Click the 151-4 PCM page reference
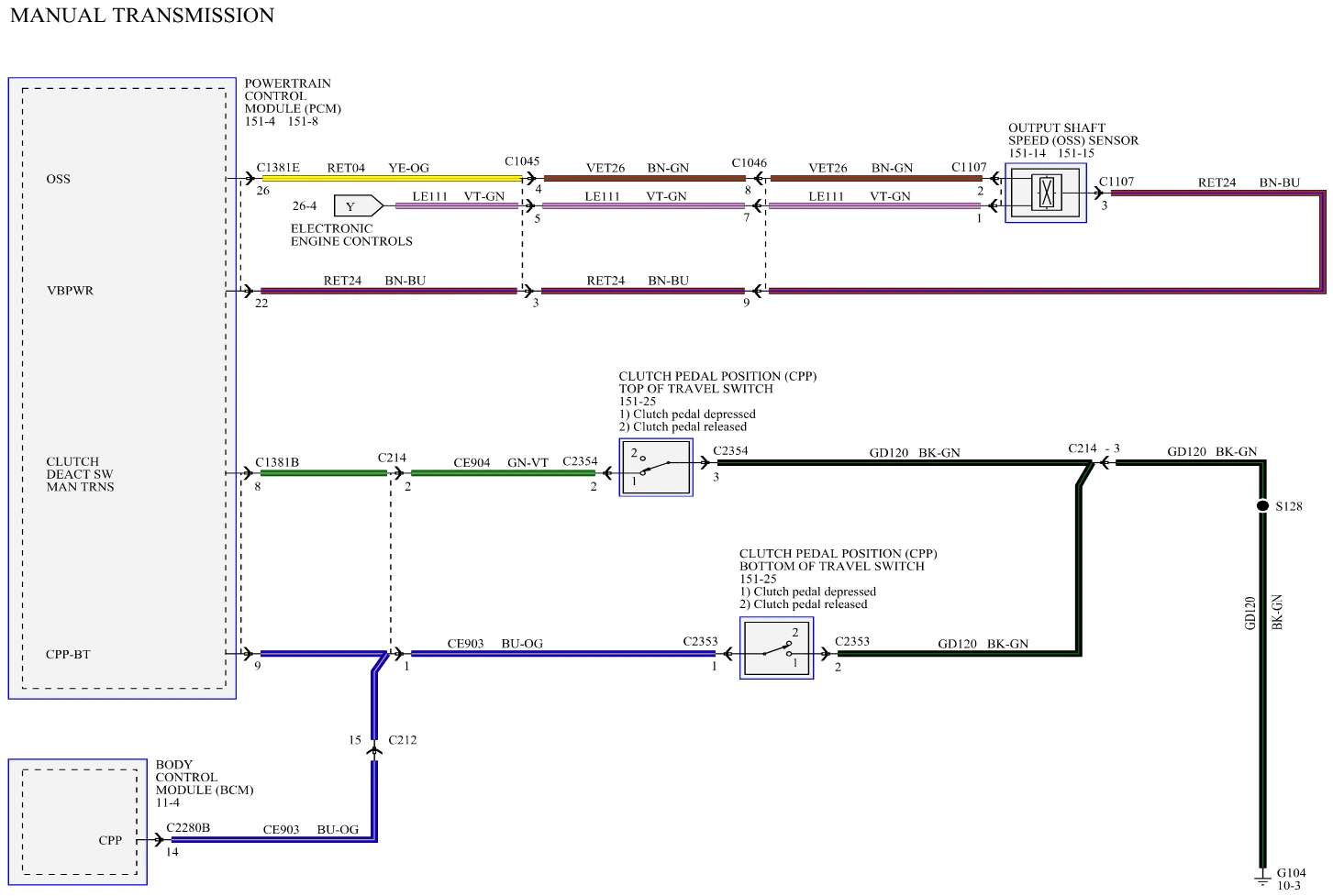Screen dimensions: 1333x896 260,121
